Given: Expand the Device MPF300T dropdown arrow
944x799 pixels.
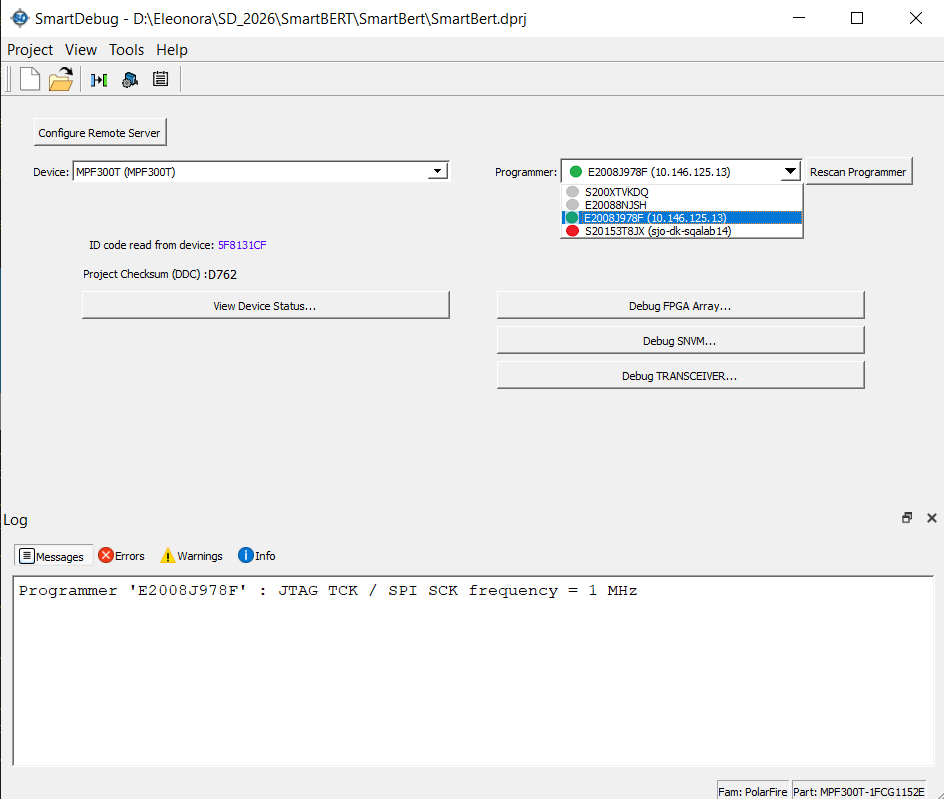Looking at the screenshot, I should (438, 172).
